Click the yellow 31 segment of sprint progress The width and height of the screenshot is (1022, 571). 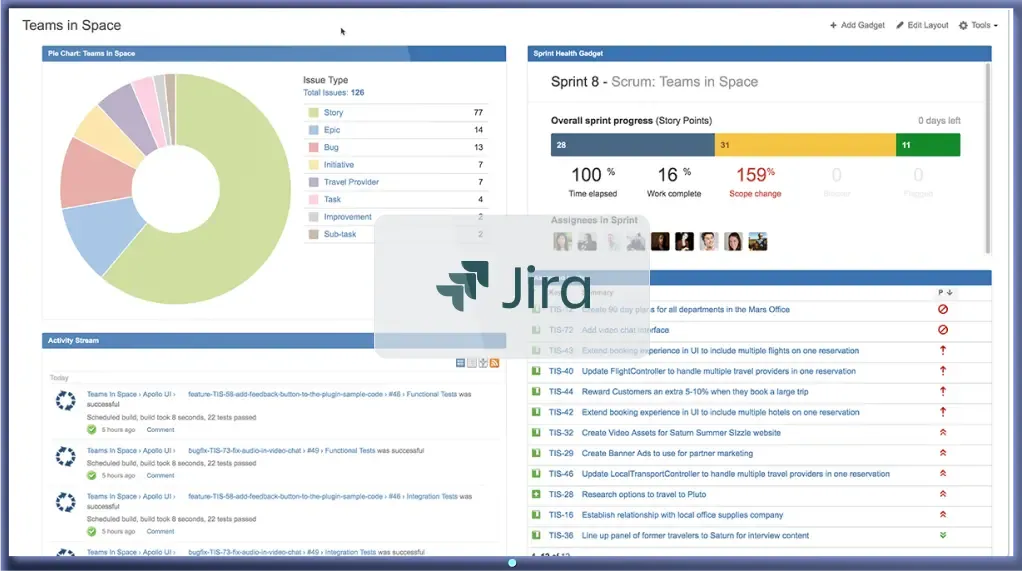pos(805,145)
